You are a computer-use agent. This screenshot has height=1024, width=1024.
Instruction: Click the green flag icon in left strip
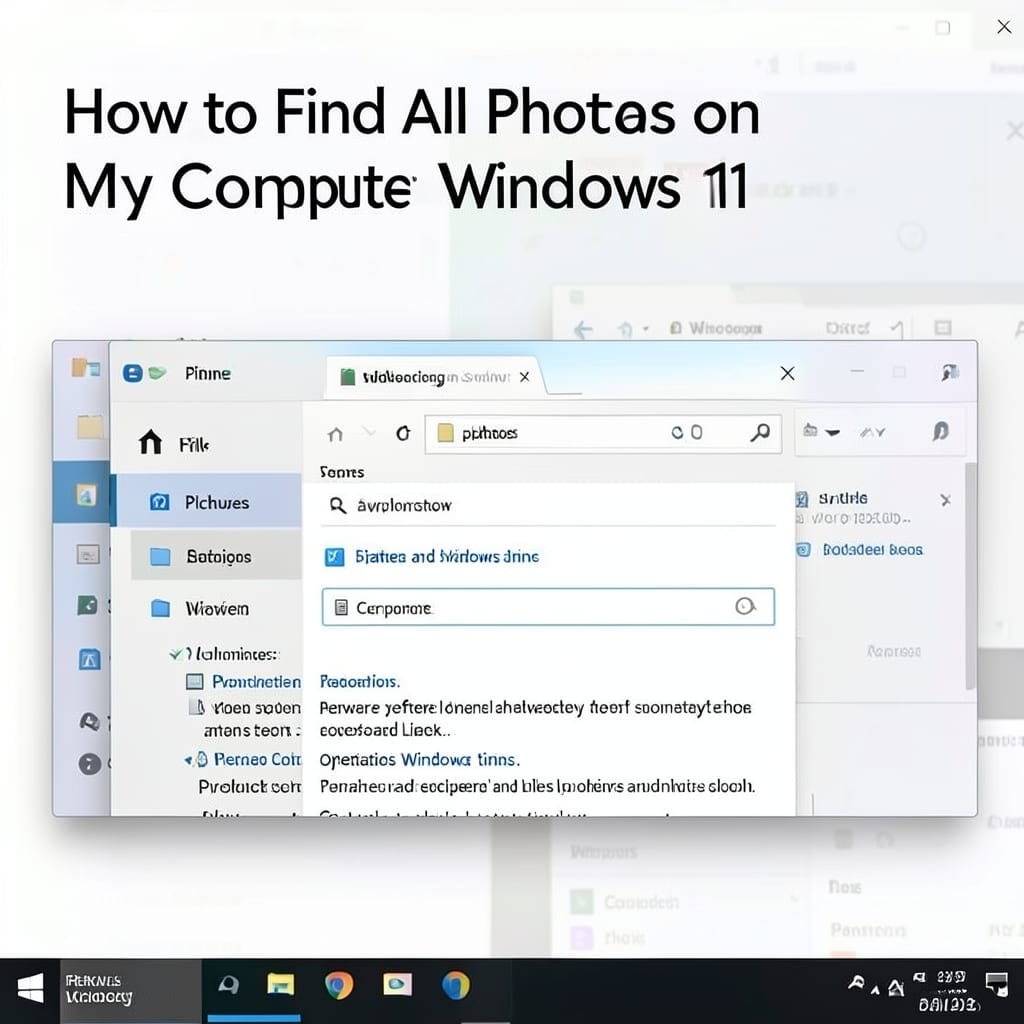point(88,605)
